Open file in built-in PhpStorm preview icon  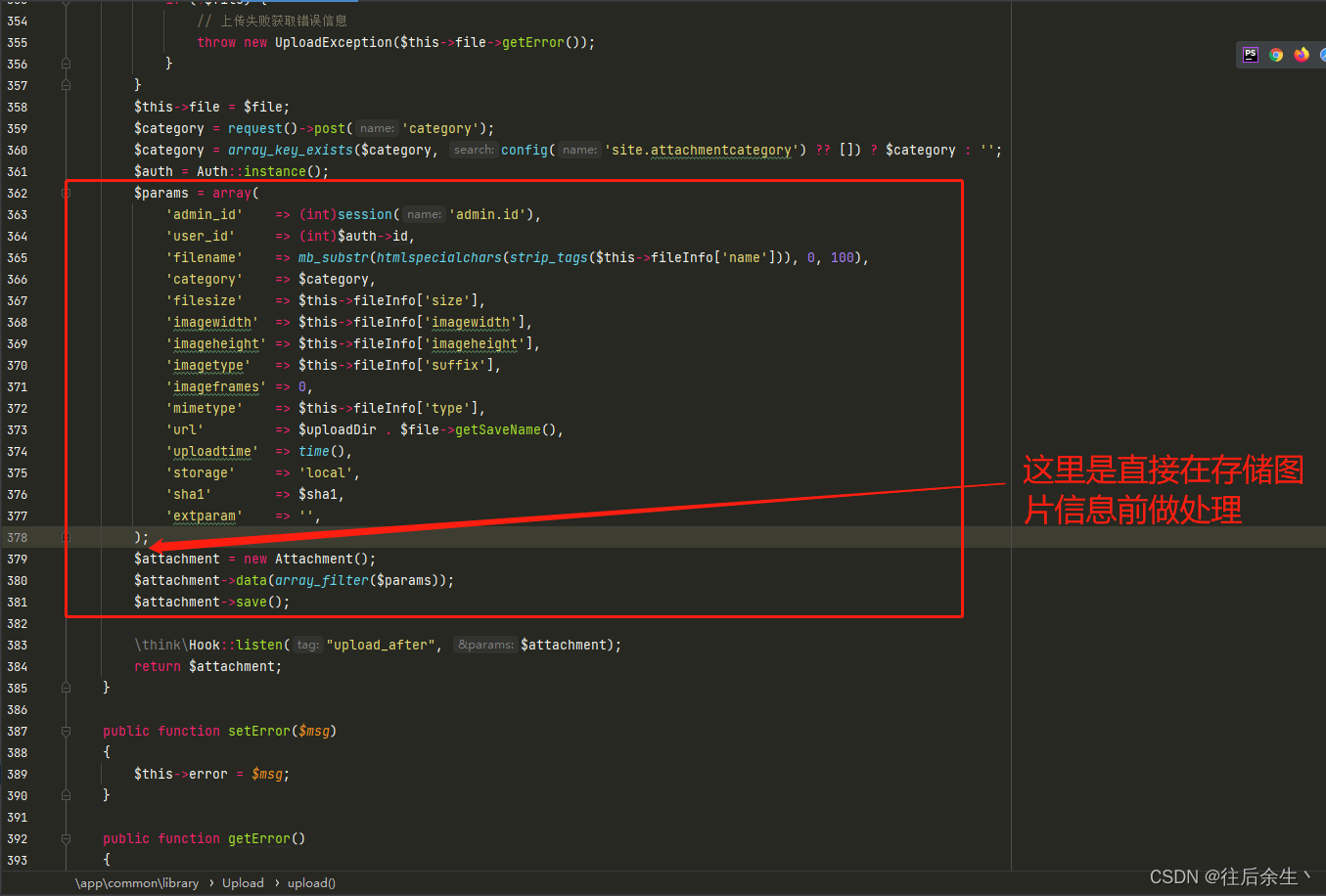coord(1251,55)
